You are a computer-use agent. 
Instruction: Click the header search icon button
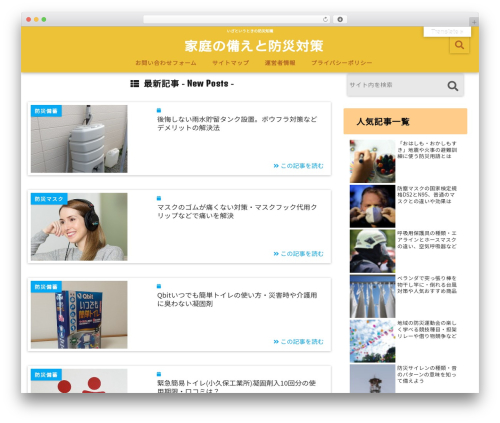[x=459, y=45]
